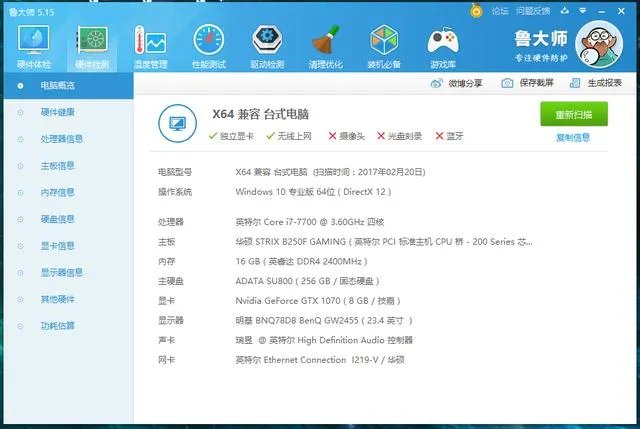Open 问题反馈 feedback link

pos(533,11)
